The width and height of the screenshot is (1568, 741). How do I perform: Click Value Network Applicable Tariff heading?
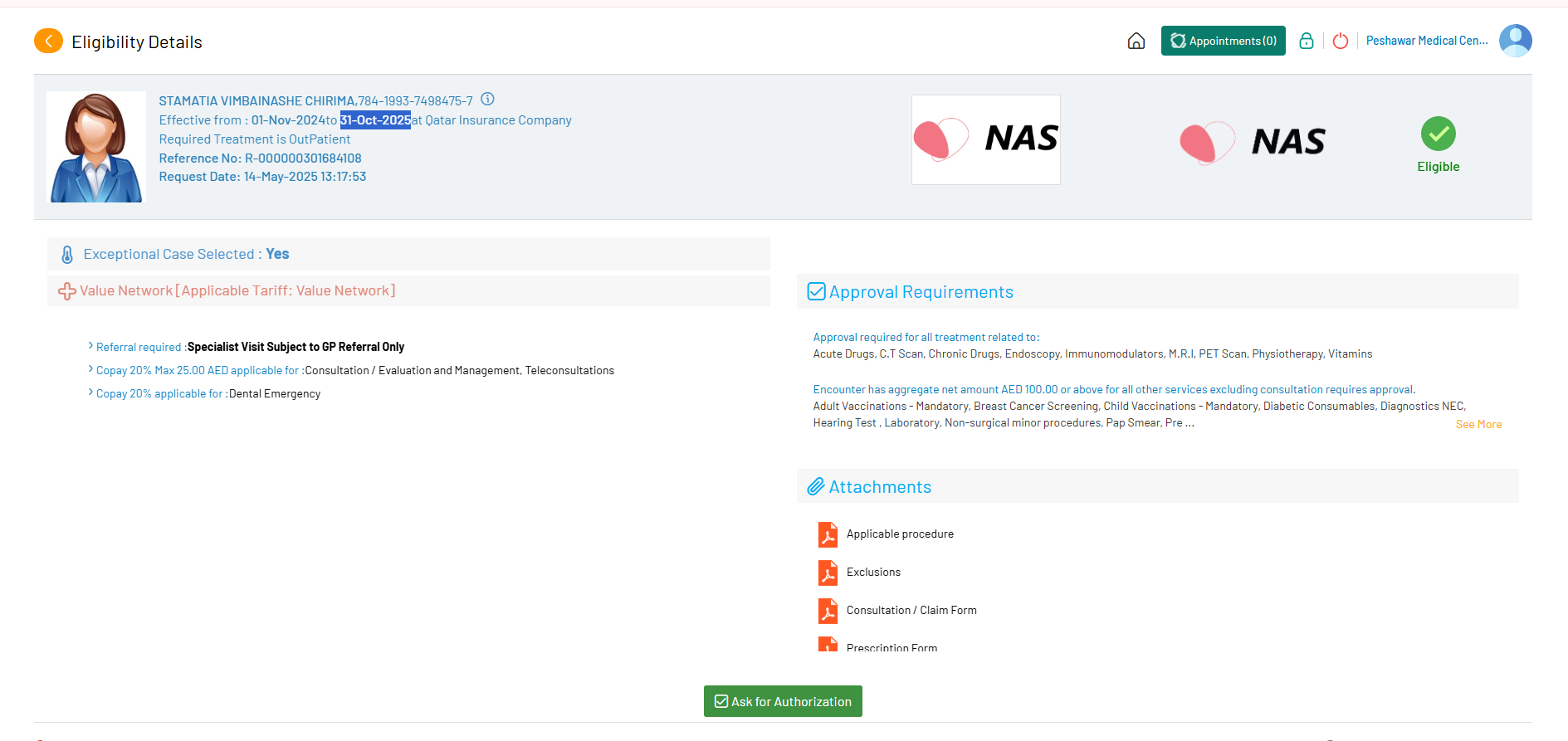pyautogui.click(x=237, y=290)
